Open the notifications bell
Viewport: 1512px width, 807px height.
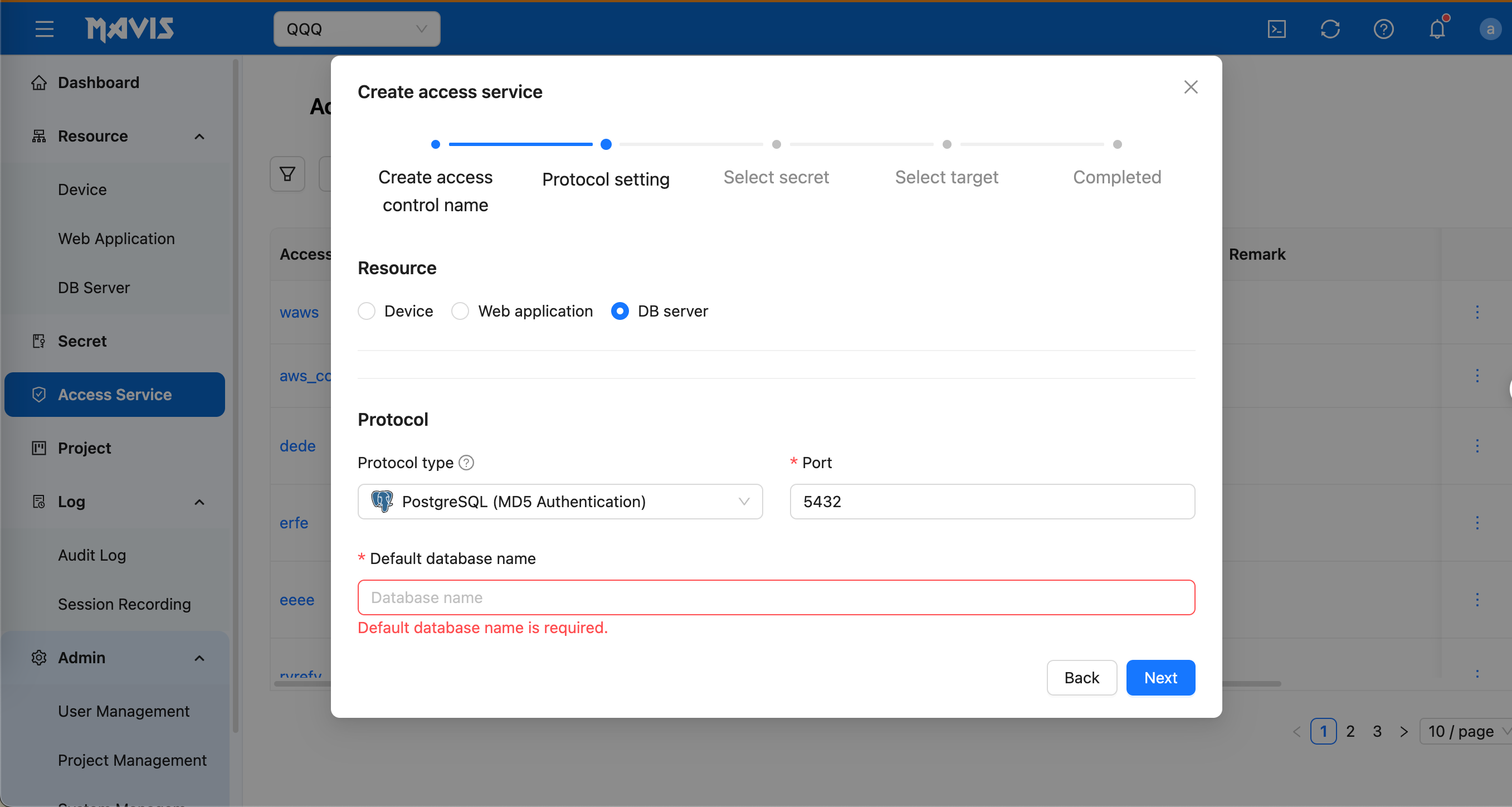pos(1436,29)
